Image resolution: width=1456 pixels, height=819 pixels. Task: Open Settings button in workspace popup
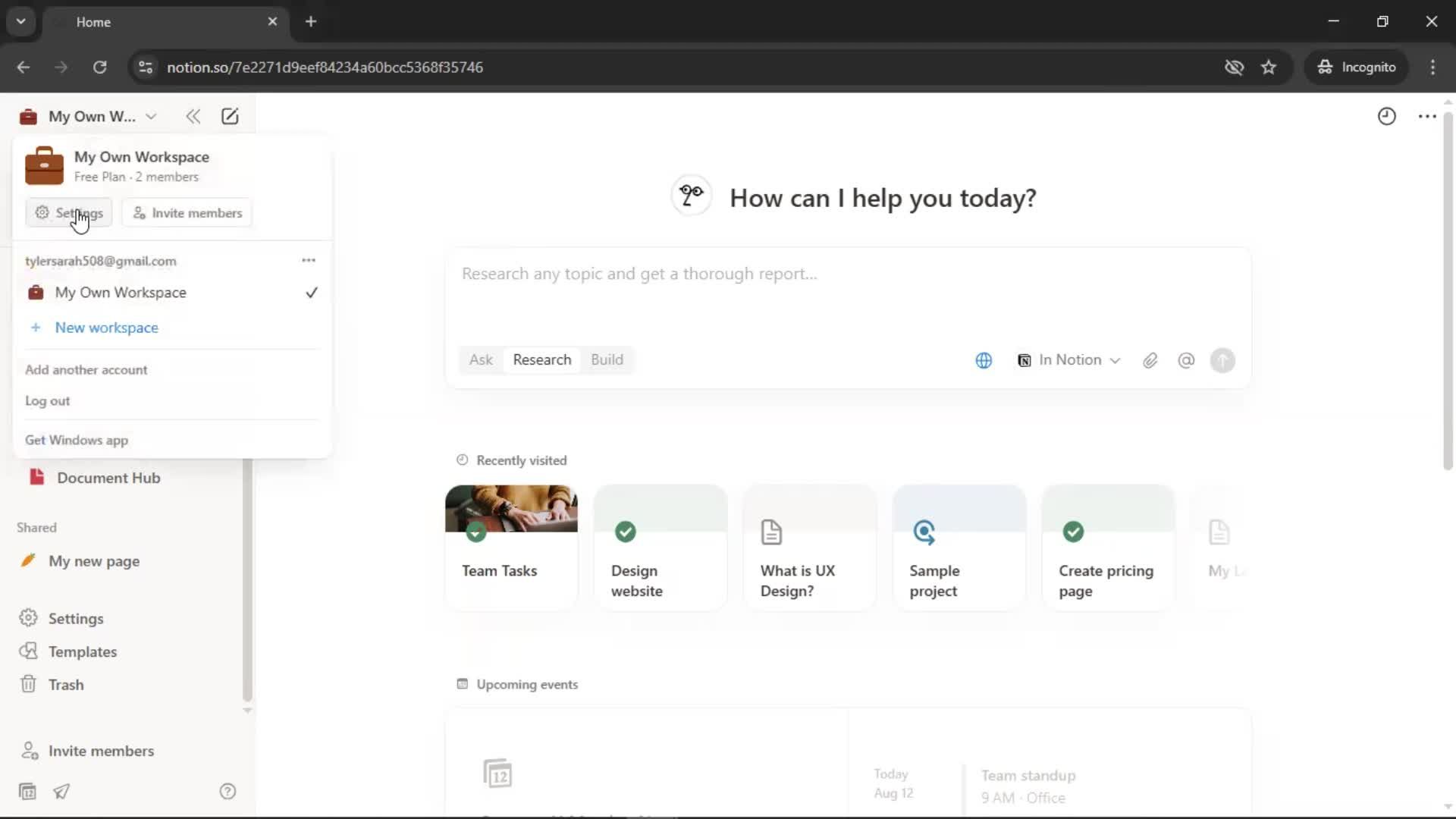click(69, 212)
